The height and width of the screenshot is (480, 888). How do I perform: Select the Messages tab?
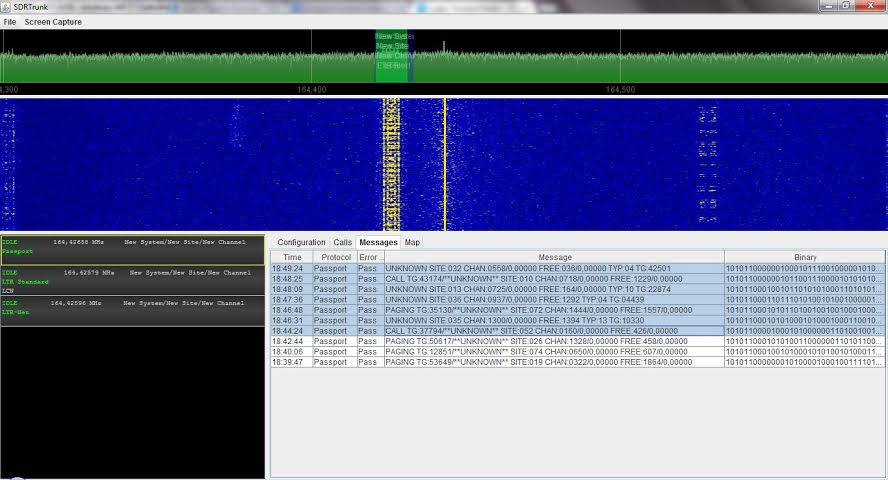coord(378,242)
